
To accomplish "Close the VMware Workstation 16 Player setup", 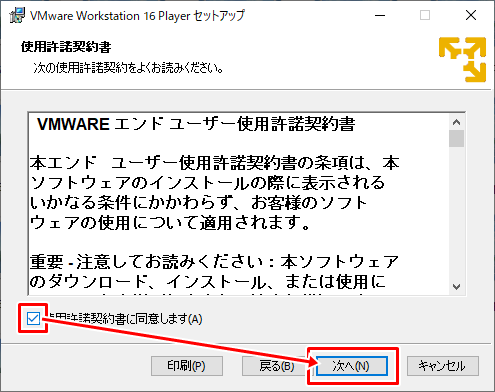I will [471, 15].
